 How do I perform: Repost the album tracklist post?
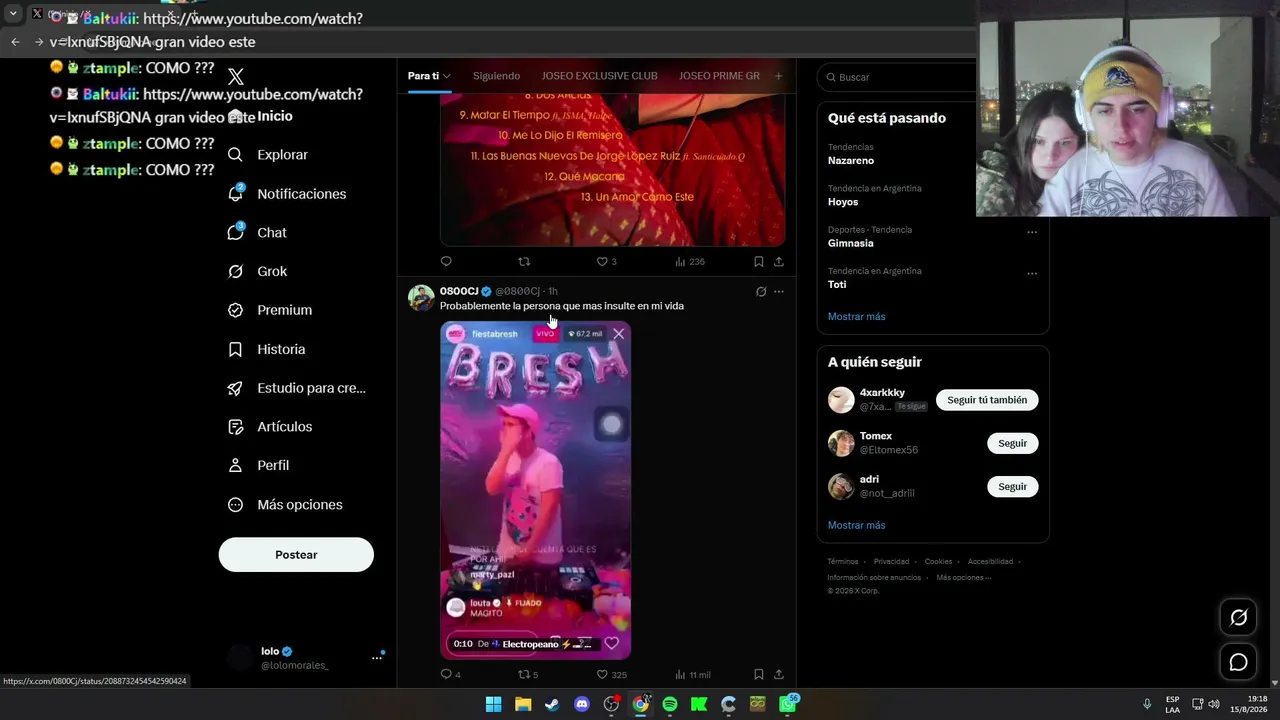click(524, 262)
